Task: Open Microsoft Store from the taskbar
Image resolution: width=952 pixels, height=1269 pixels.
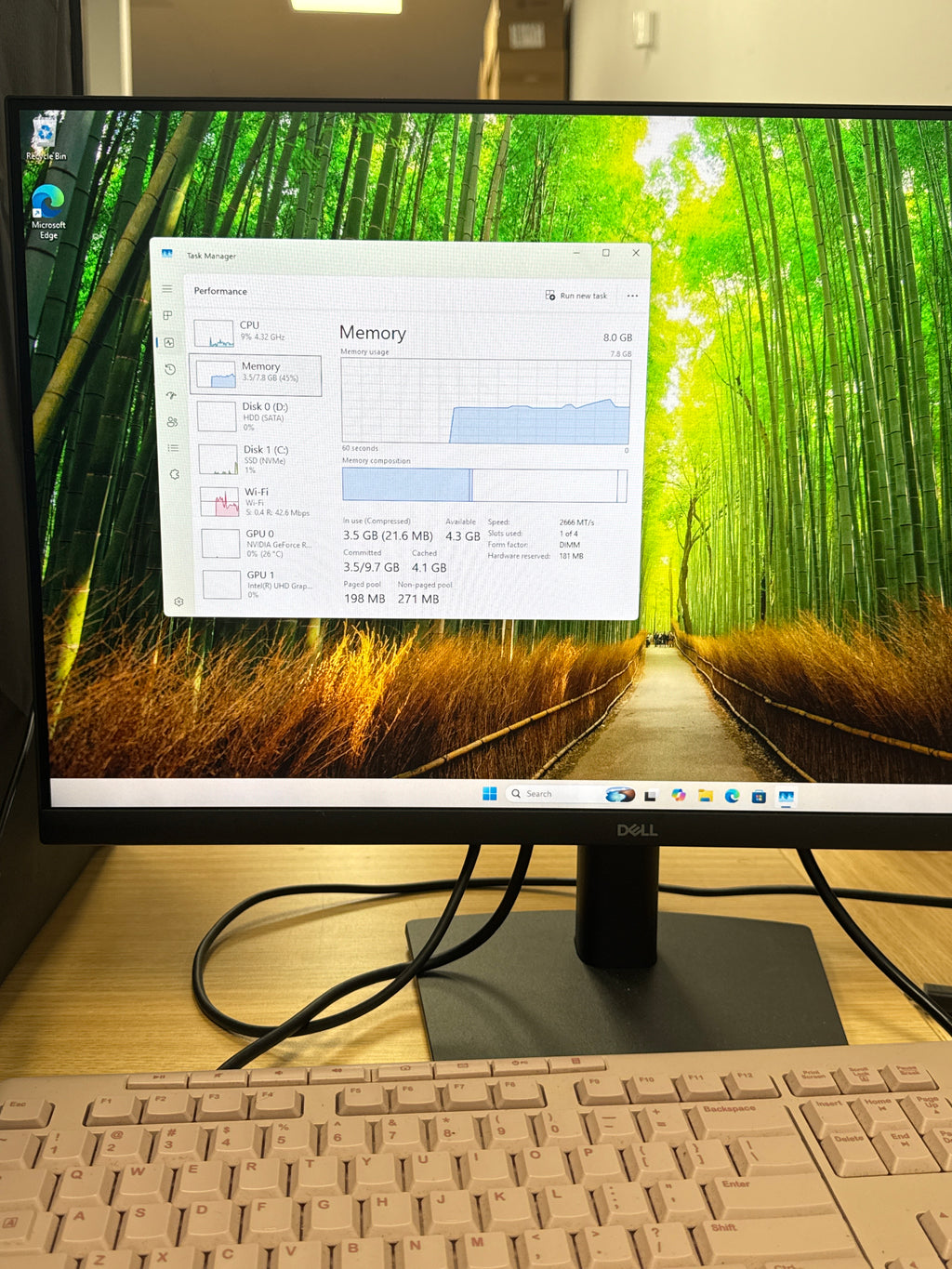Action: click(759, 797)
